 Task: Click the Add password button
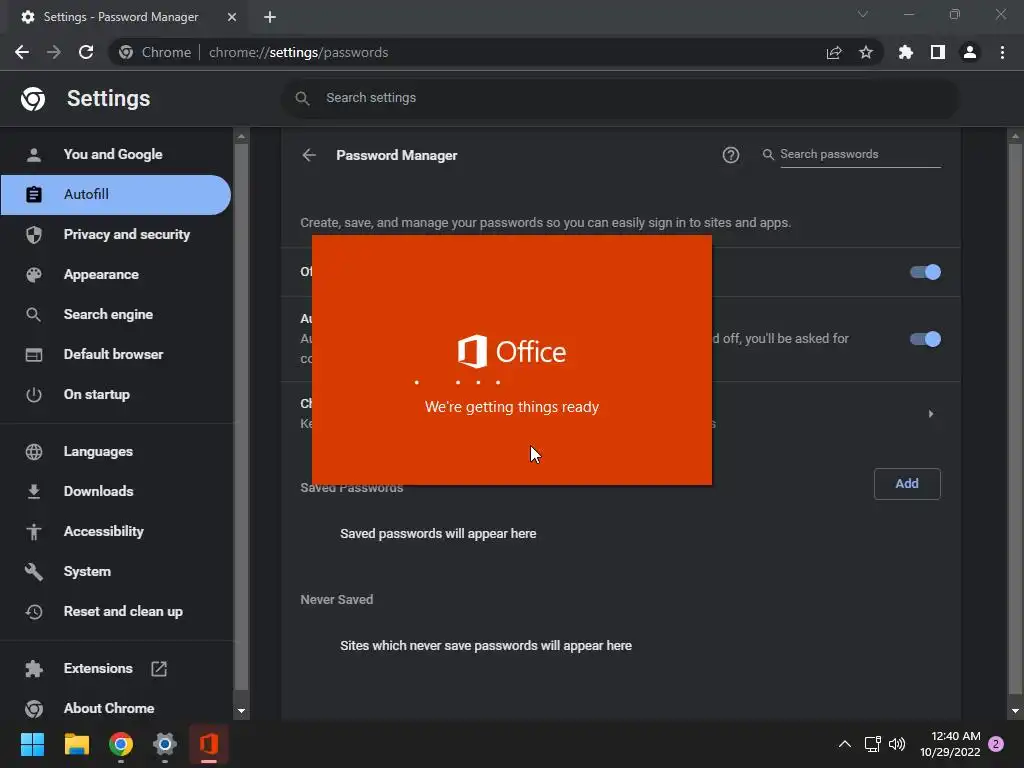pyautogui.click(x=907, y=484)
